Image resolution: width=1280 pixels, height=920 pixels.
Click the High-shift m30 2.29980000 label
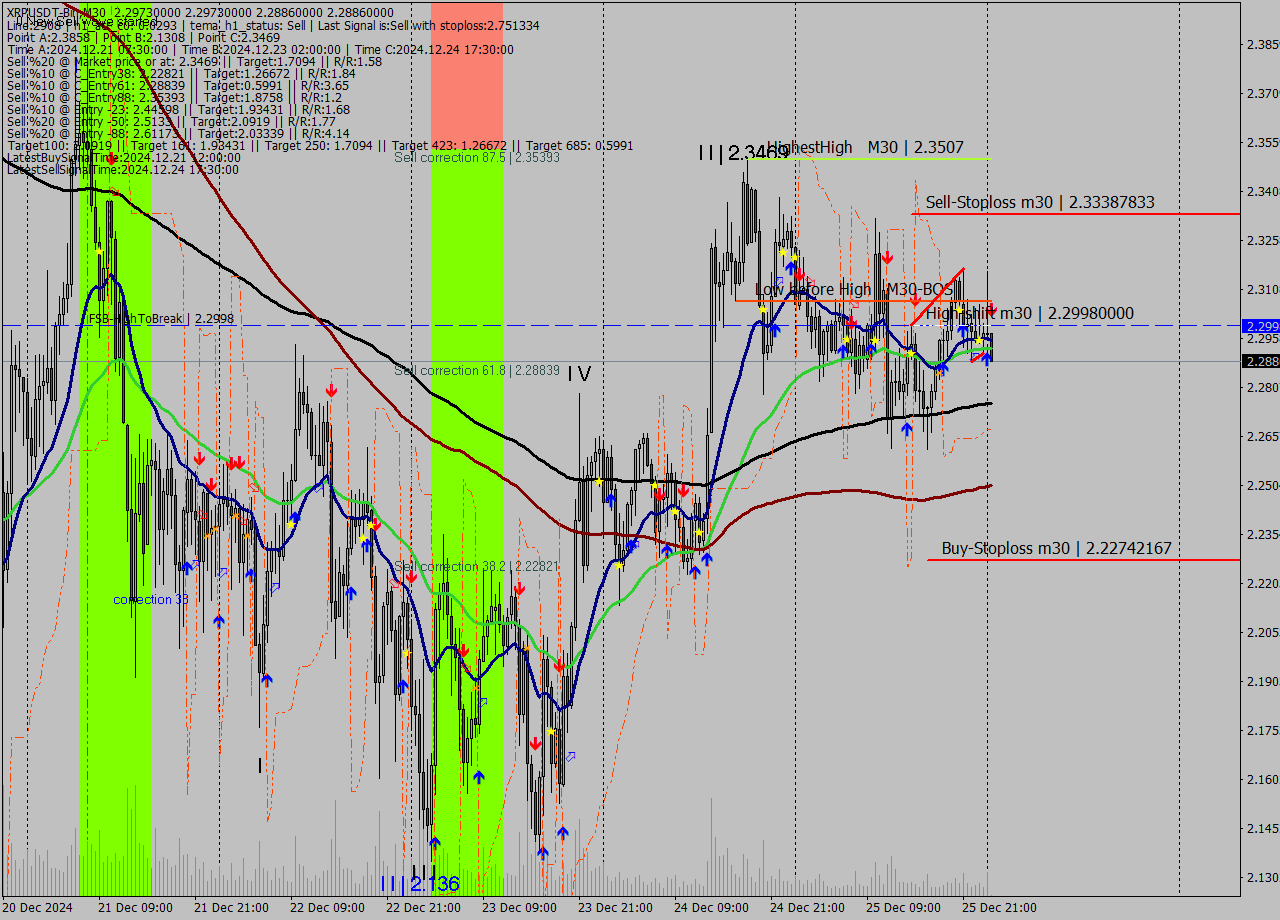point(1030,313)
